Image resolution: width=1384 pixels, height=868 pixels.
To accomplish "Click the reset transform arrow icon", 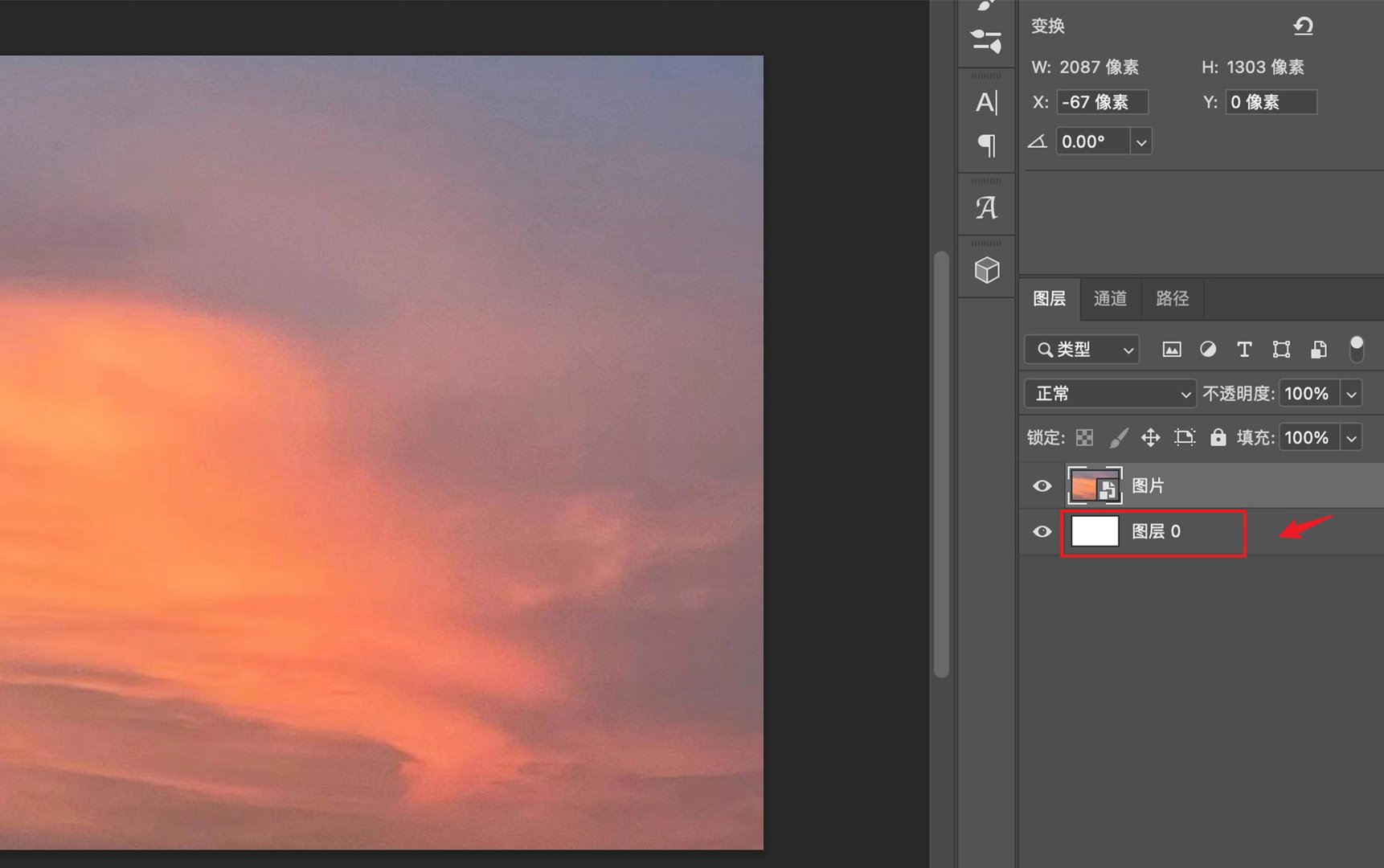I will click(1303, 27).
